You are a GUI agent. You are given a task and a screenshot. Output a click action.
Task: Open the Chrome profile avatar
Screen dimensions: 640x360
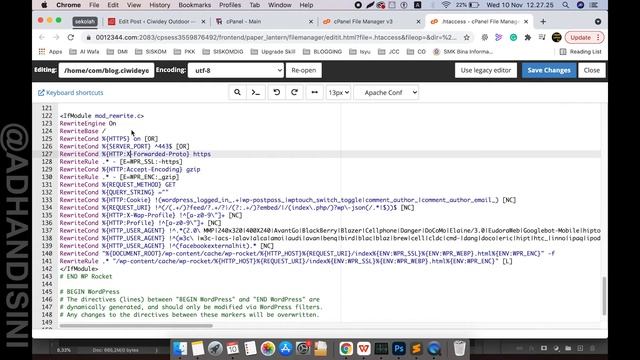[556, 37]
